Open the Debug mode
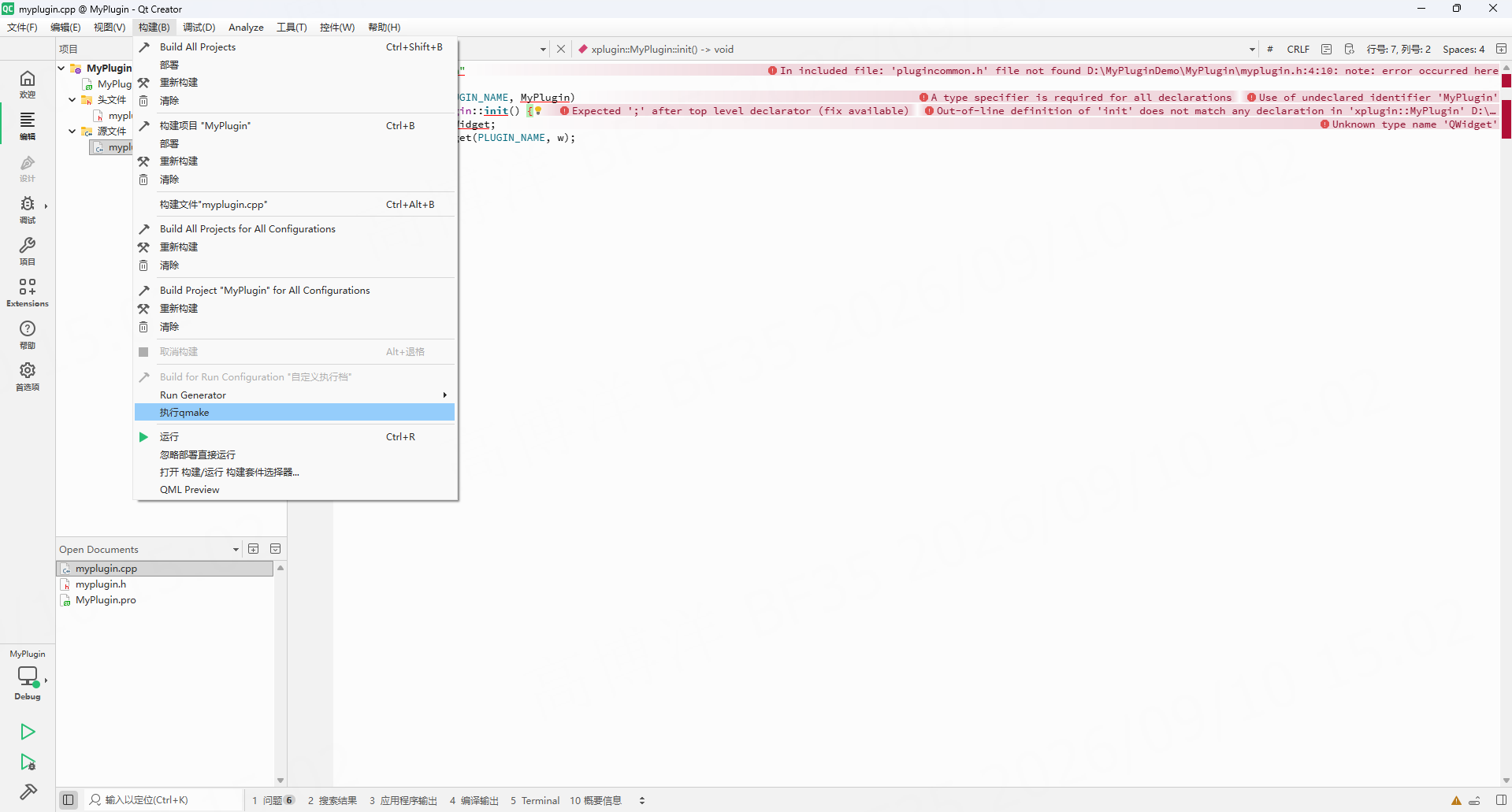 tap(28, 209)
